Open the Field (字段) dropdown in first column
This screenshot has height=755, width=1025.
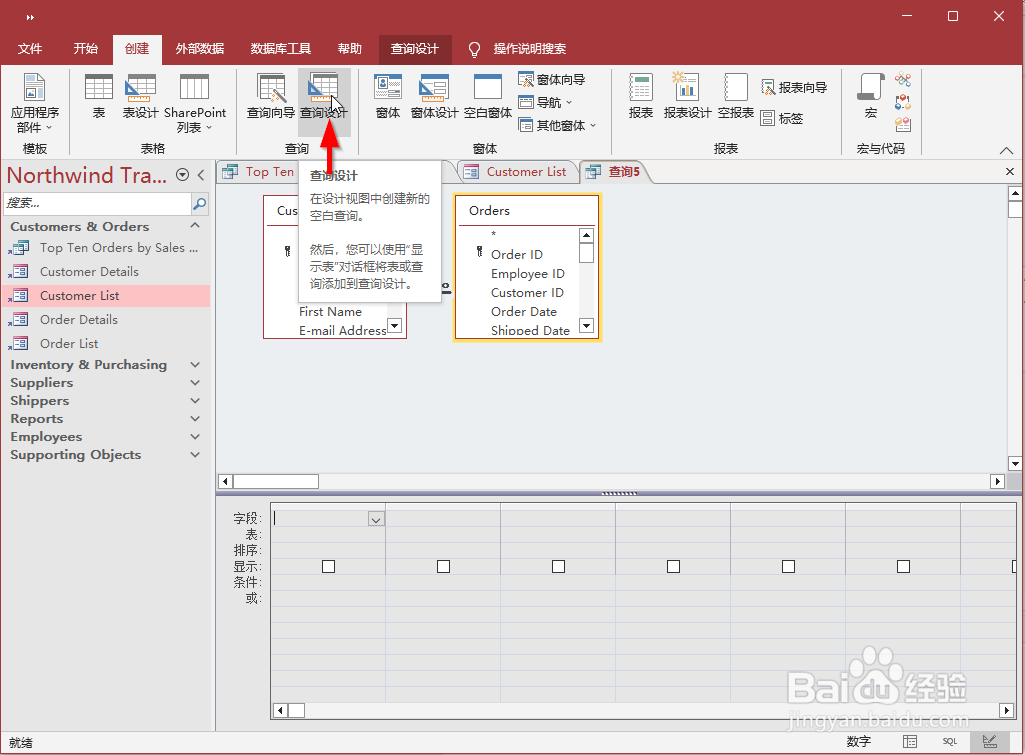pos(376,519)
